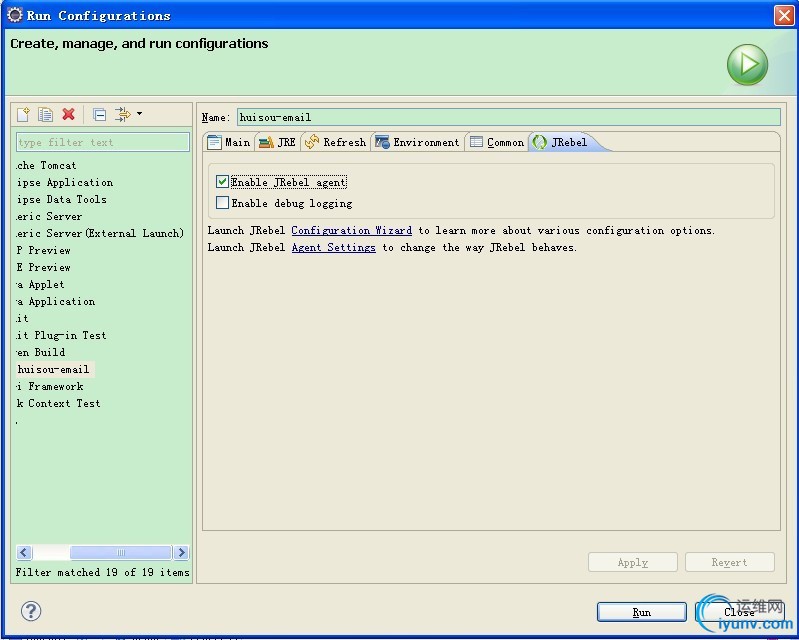Image resolution: width=799 pixels, height=640 pixels.
Task: Click the Run button
Action: click(642, 612)
